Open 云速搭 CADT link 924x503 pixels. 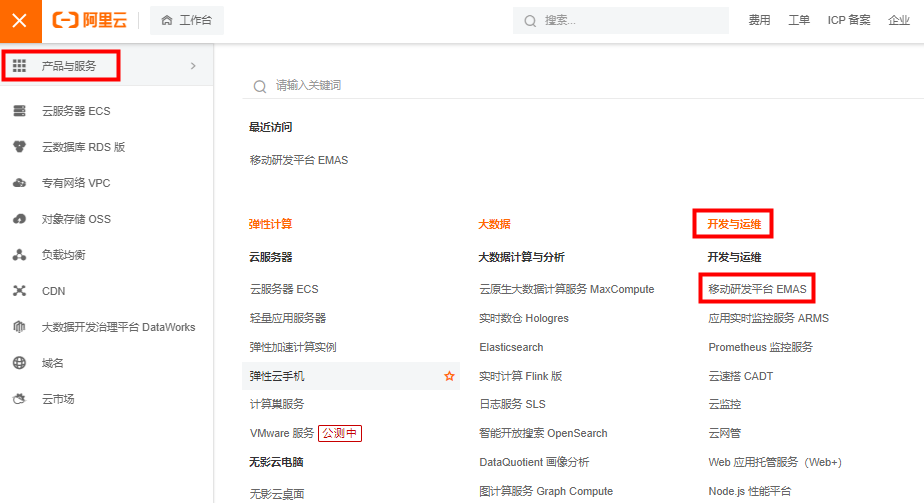click(741, 376)
